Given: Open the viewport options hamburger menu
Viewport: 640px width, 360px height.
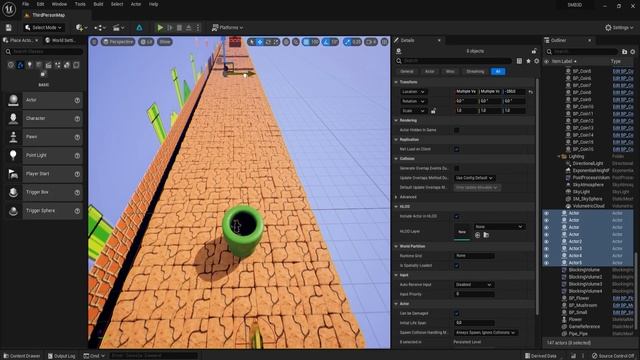Looking at the screenshot, I should 94,42.
